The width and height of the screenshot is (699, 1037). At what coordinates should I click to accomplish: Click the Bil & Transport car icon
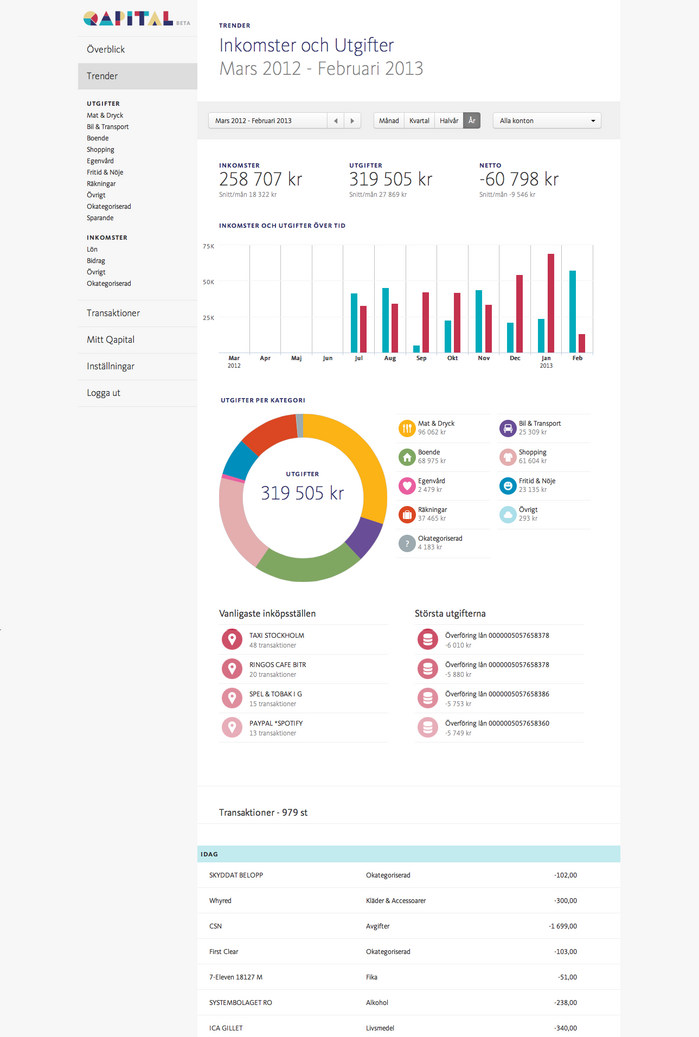508,428
